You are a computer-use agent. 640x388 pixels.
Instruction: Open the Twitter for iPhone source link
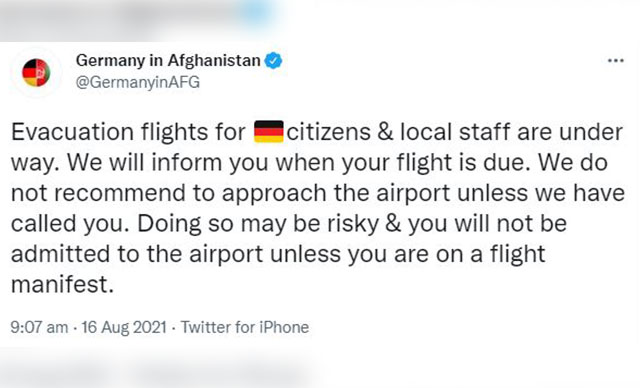pyautogui.click(x=245, y=327)
